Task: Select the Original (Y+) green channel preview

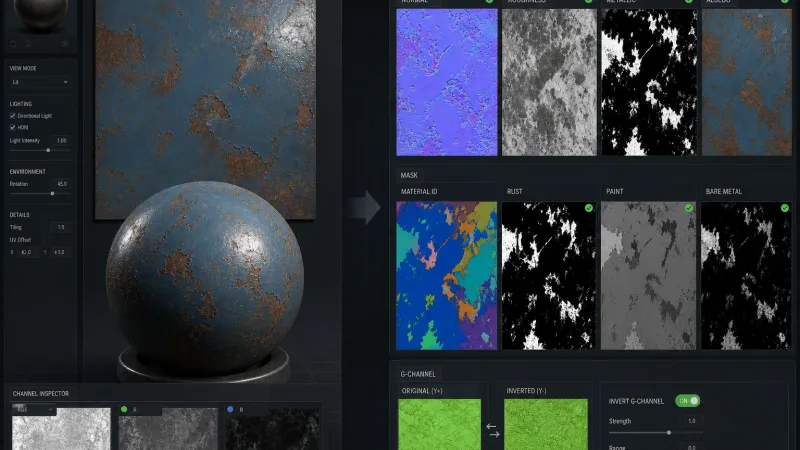Action: click(x=439, y=424)
